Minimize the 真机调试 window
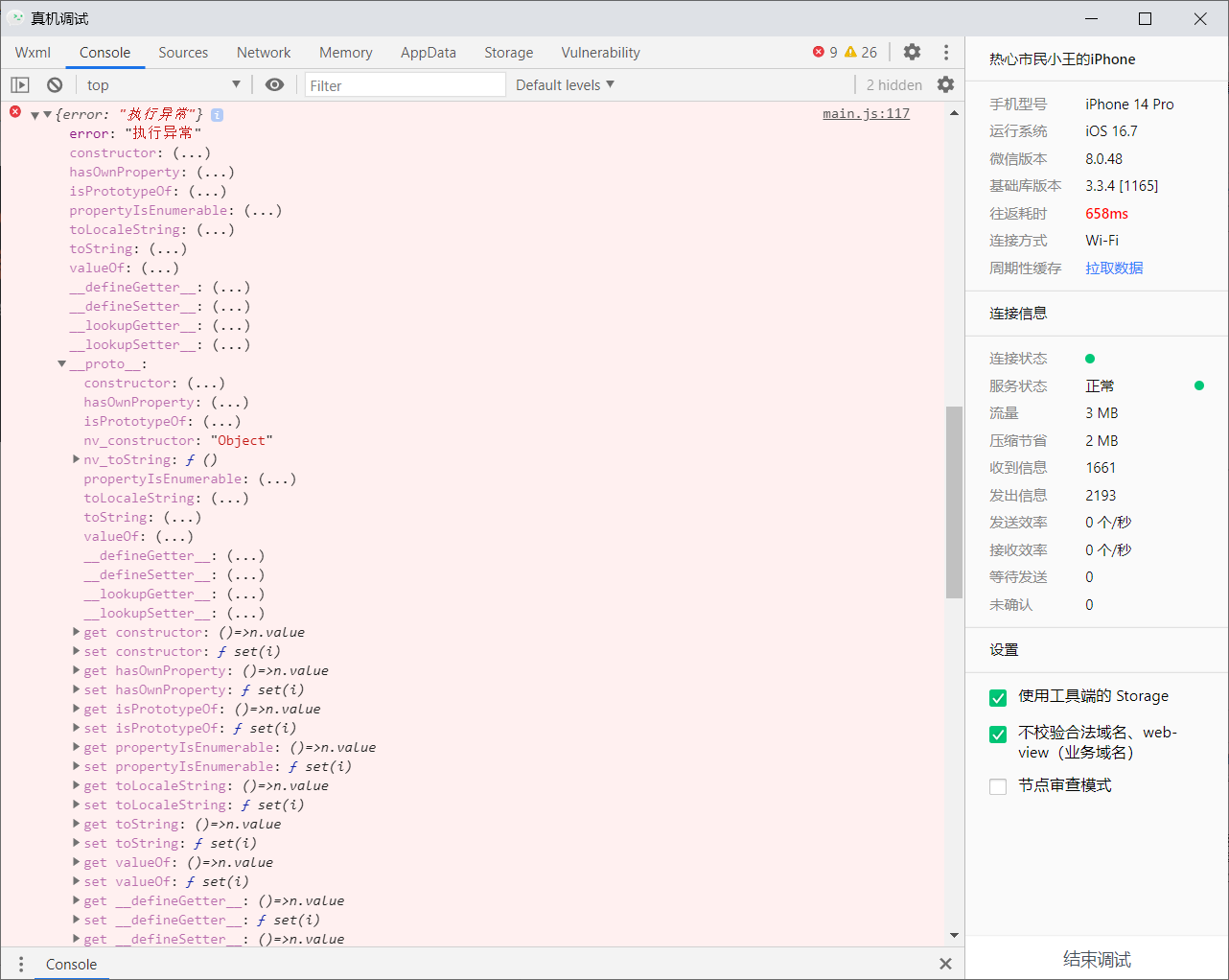Image resolution: width=1229 pixels, height=980 pixels. (1091, 18)
